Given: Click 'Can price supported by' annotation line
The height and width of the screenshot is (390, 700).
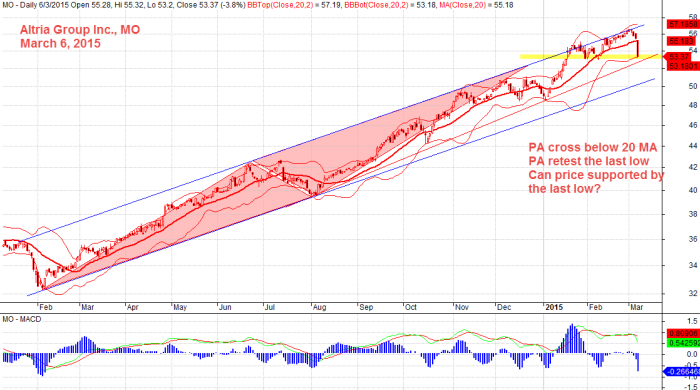Looking at the screenshot, I should coord(596,175).
